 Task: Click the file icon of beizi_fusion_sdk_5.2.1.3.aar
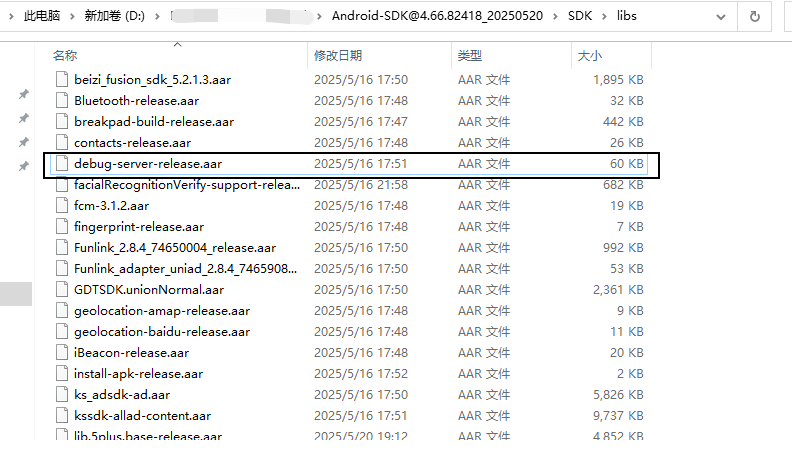tap(61, 79)
